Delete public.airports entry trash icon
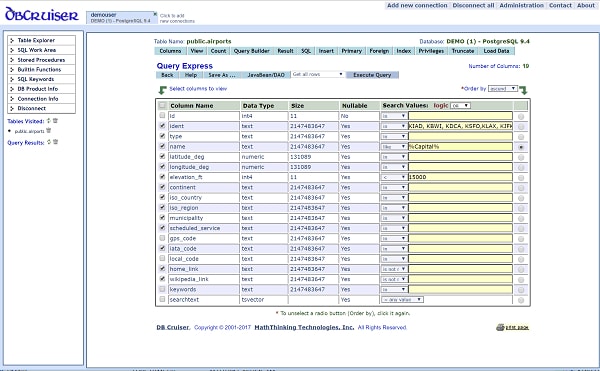This screenshot has height=371, width=600. pyautogui.click(x=49, y=130)
